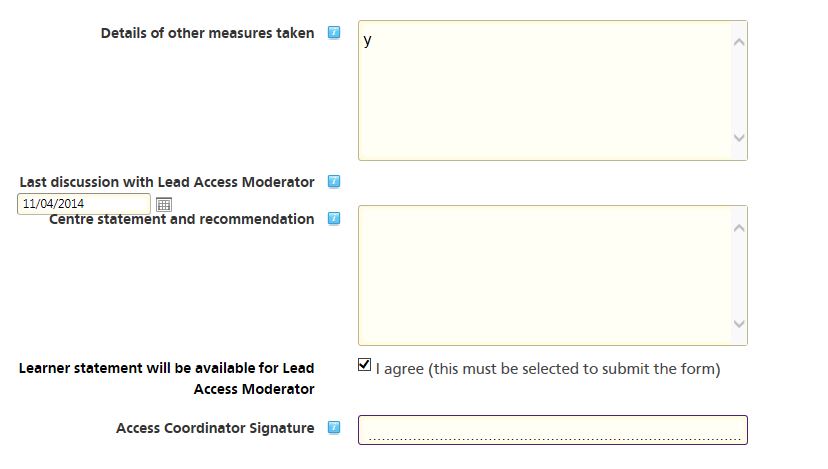828x469 pixels.
Task: Show help for Access Coordinator Signature
Action: 334,427
